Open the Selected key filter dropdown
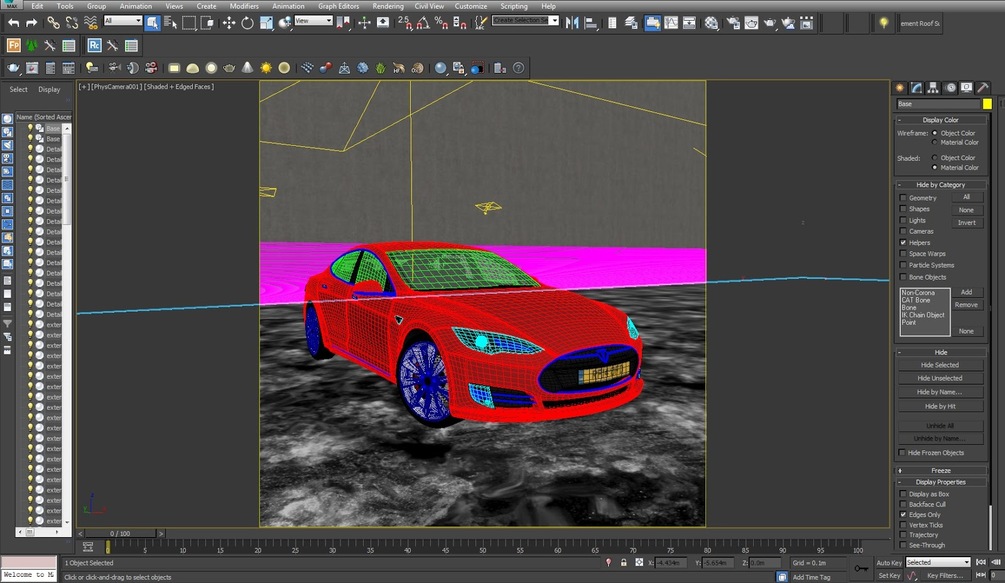The width and height of the screenshot is (1005, 583). click(x=938, y=562)
